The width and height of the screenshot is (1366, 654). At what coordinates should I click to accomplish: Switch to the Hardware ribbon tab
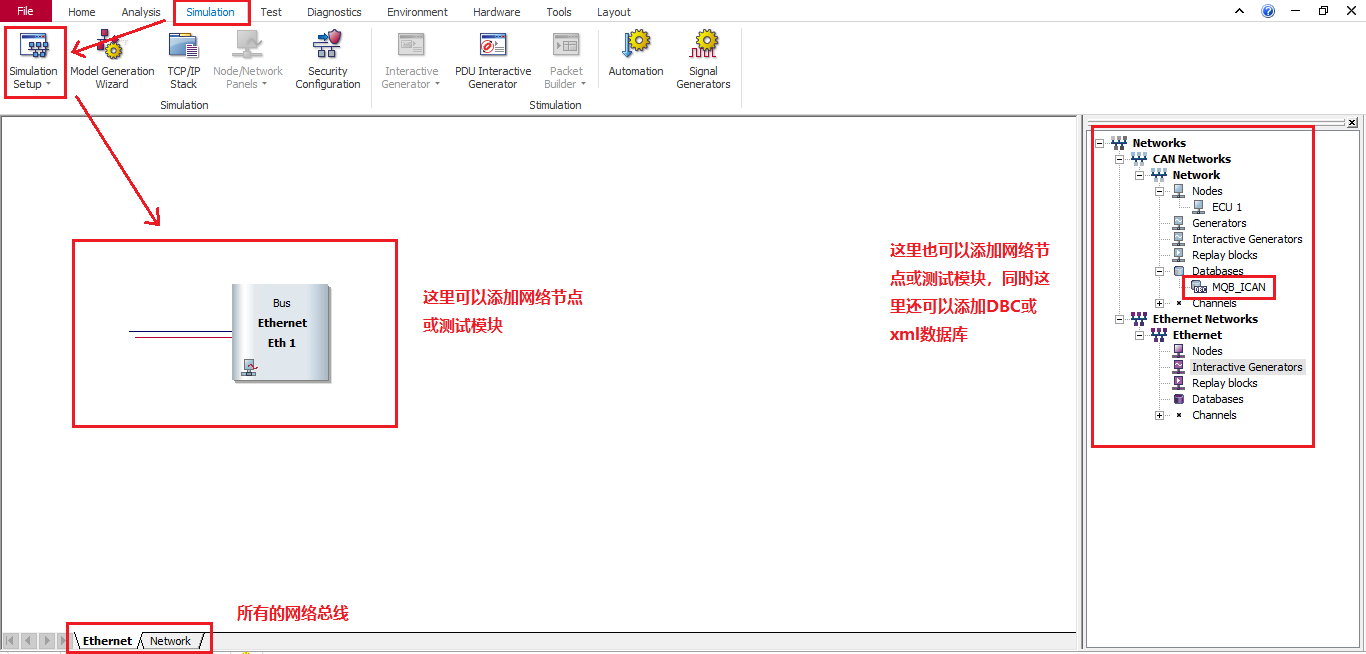click(x=496, y=11)
